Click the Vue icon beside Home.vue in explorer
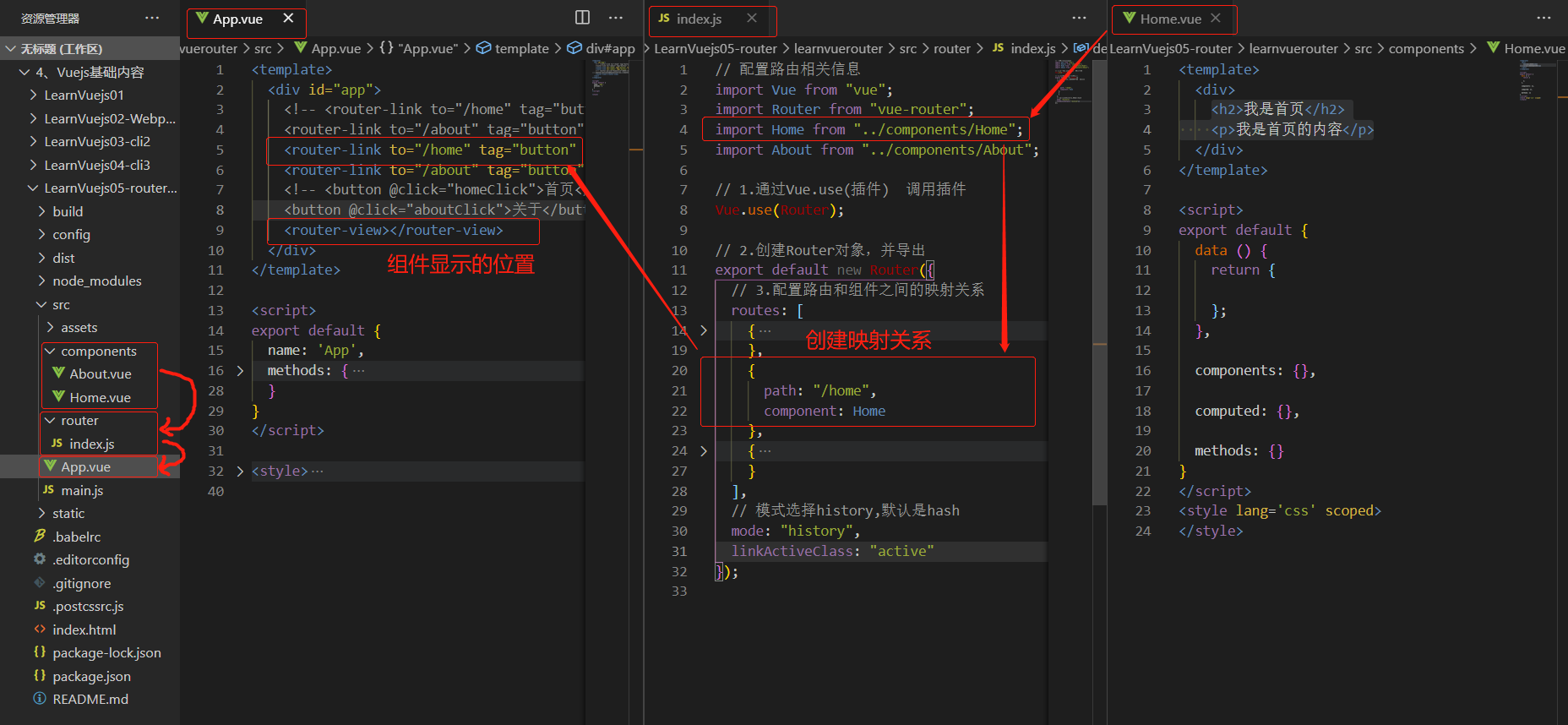 point(58,397)
